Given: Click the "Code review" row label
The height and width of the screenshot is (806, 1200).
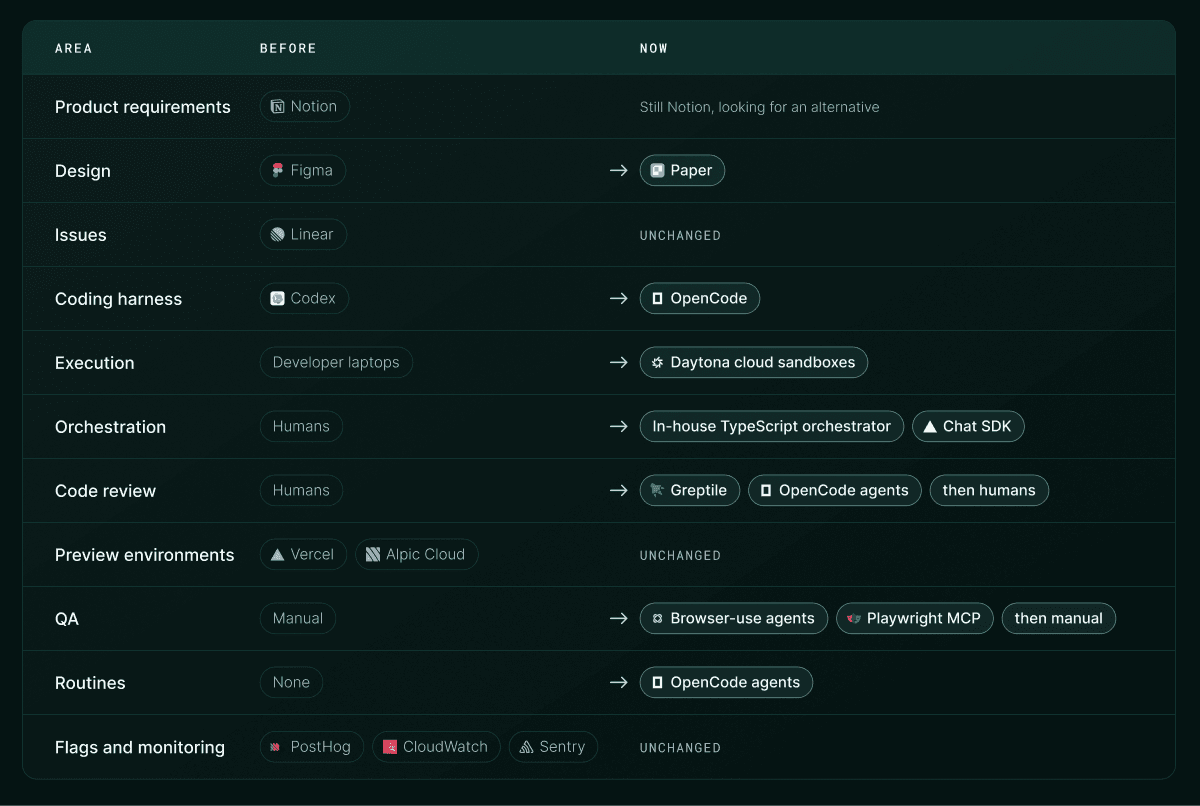Looking at the screenshot, I should 106,491.
